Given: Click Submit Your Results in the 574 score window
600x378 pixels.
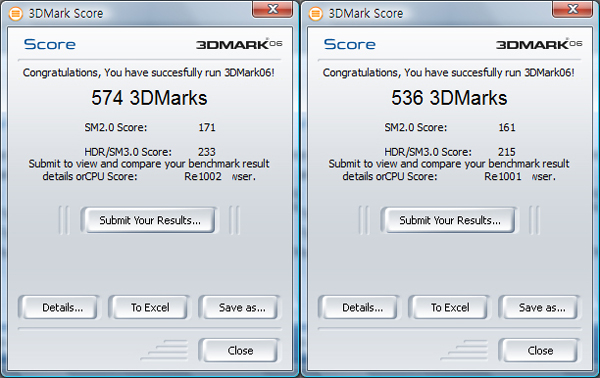Looking at the screenshot, I should tap(149, 220).
